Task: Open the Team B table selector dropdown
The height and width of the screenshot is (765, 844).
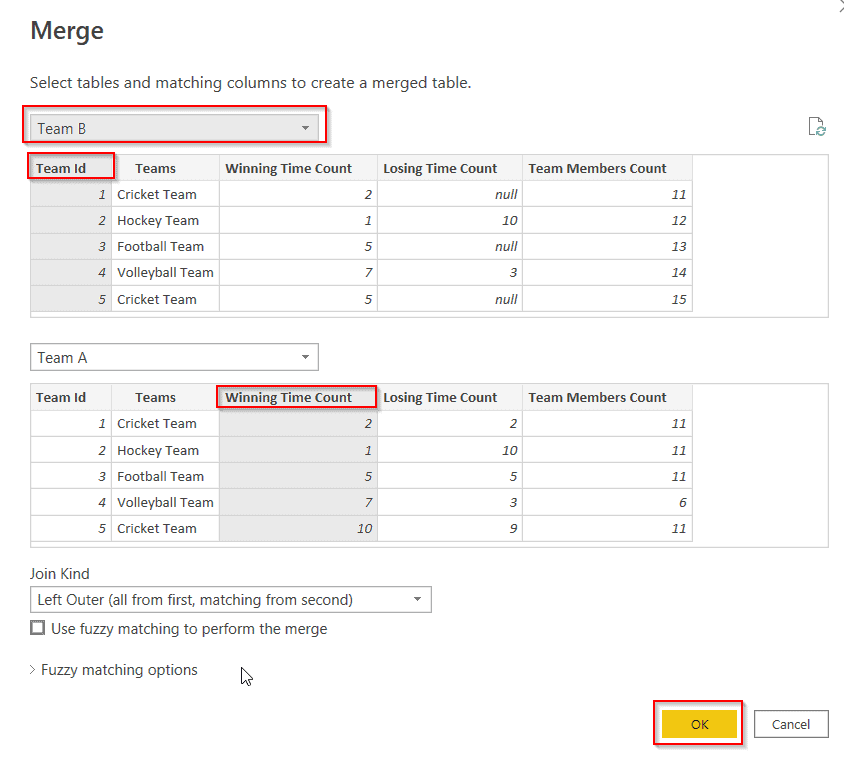Action: tap(305, 127)
